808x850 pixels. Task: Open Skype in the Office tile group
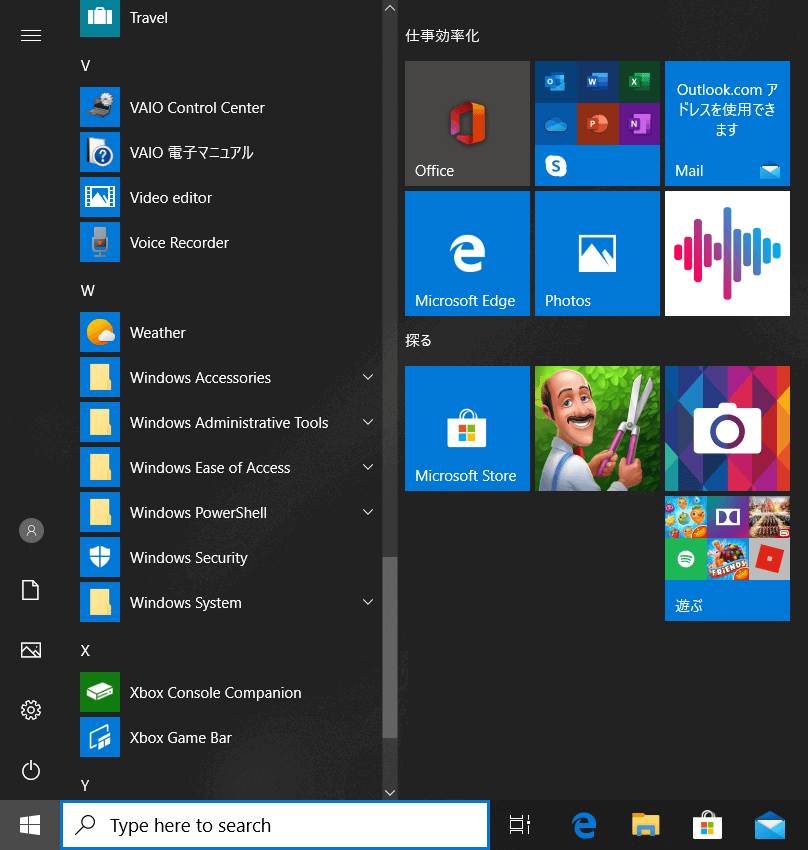click(x=555, y=166)
